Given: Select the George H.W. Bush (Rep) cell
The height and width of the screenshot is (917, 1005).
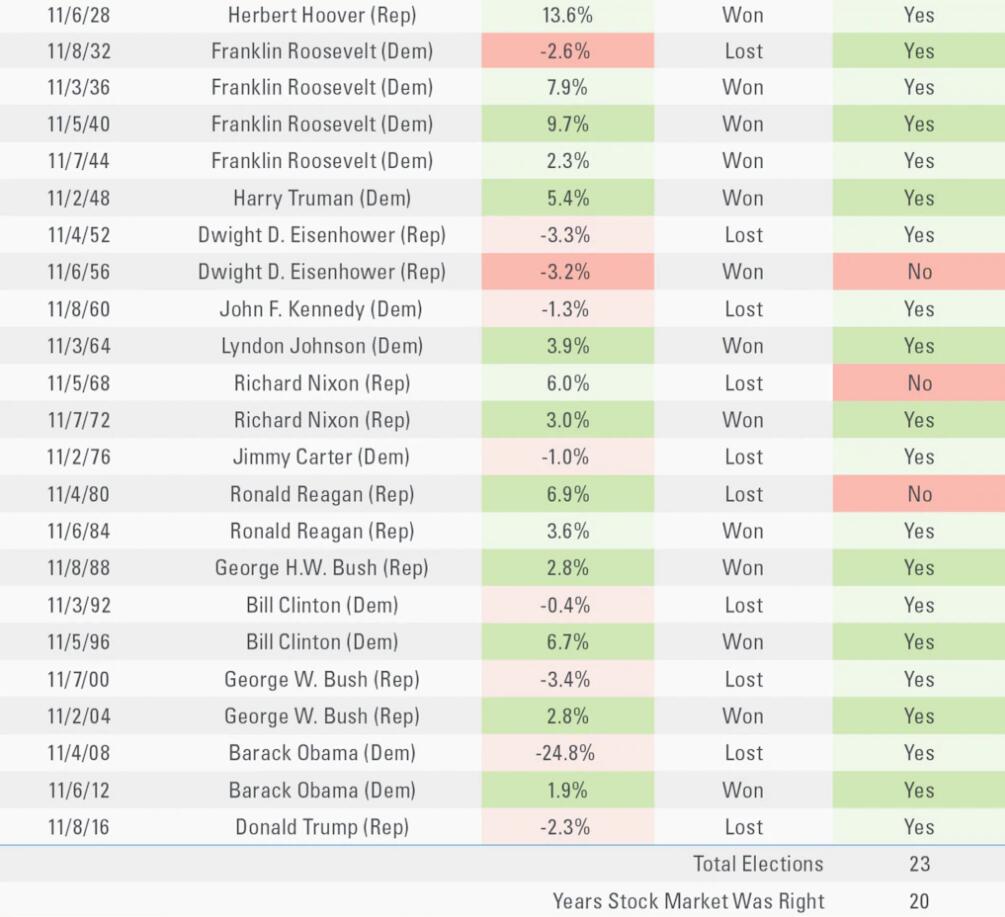Looking at the screenshot, I should pyautogui.click(x=322, y=568).
